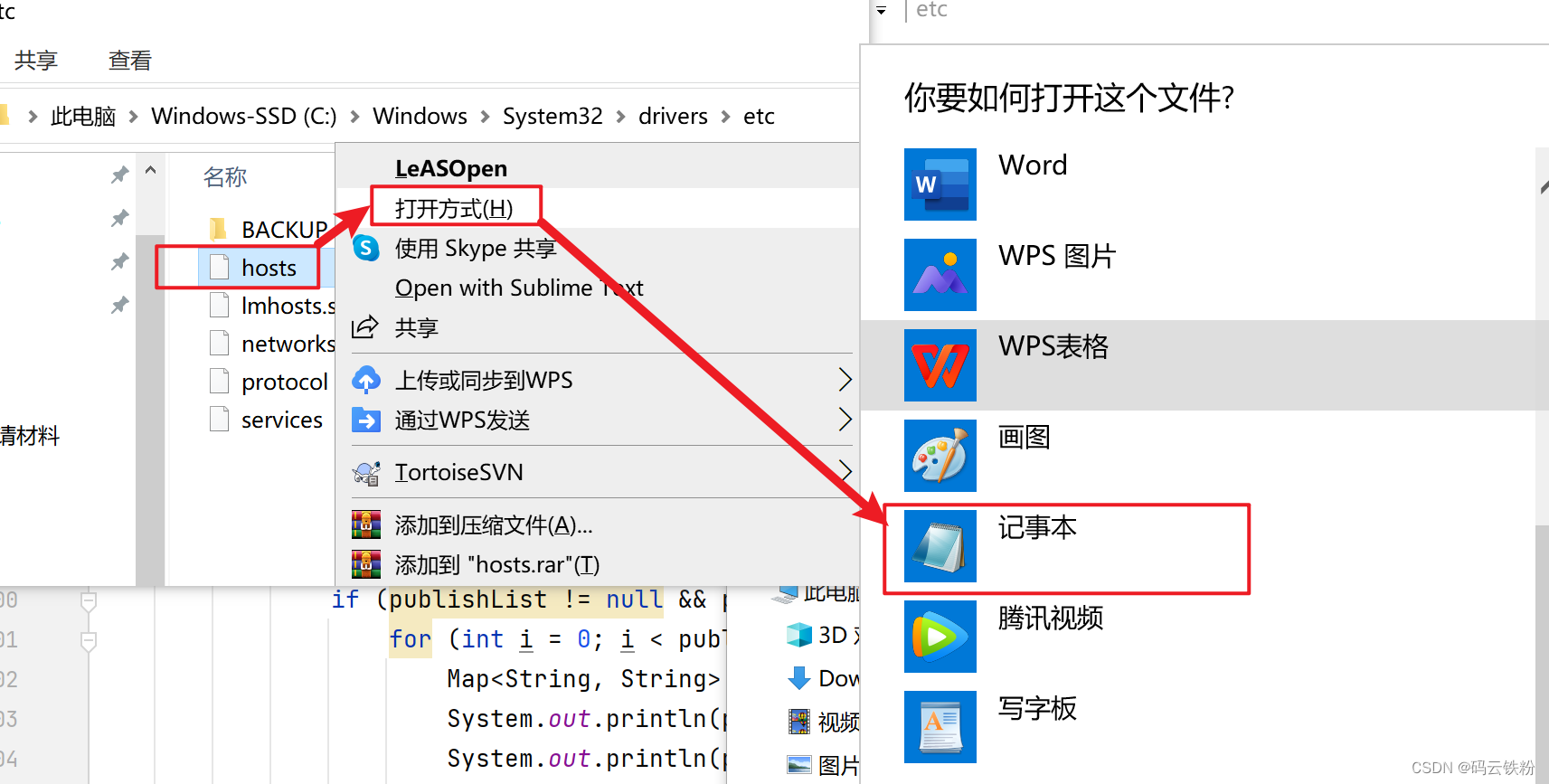Click the WinRAR icon beside 添加到压缩文件

point(366,524)
